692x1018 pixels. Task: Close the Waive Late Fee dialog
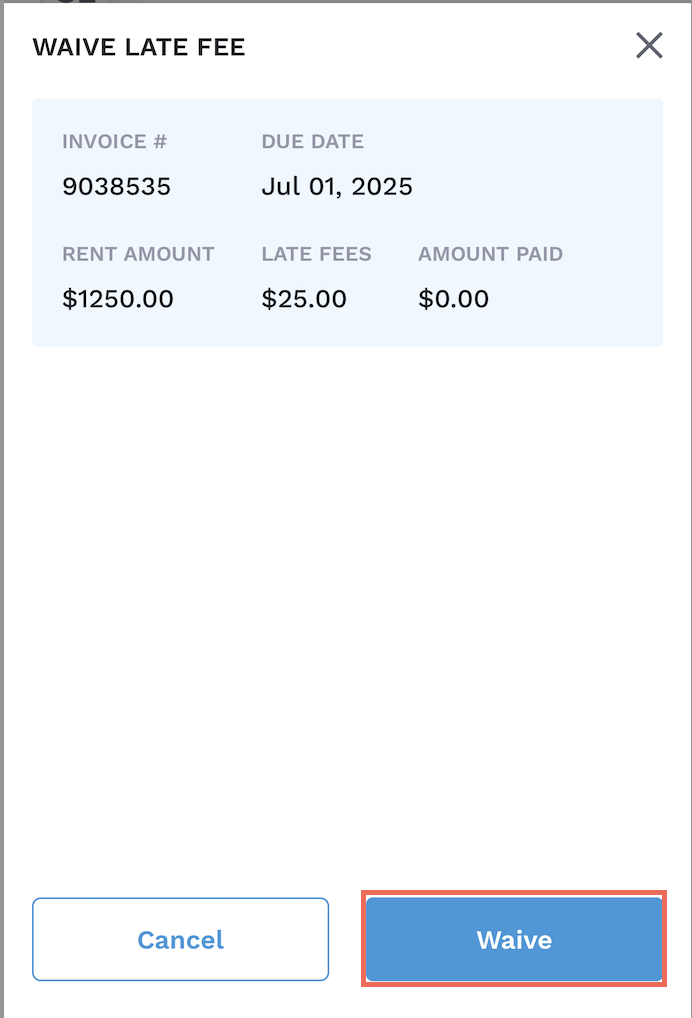(649, 46)
